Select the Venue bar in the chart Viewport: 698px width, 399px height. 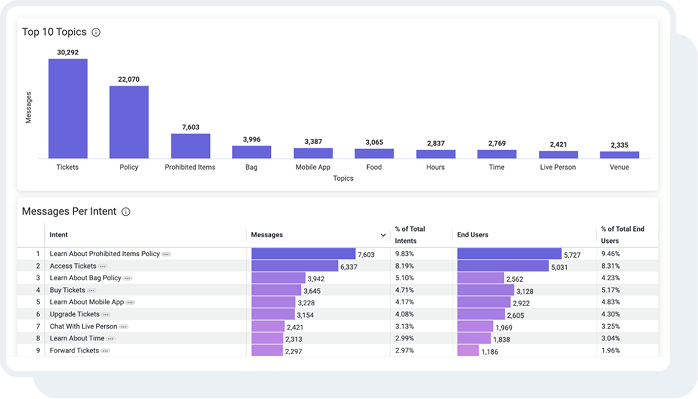point(619,155)
